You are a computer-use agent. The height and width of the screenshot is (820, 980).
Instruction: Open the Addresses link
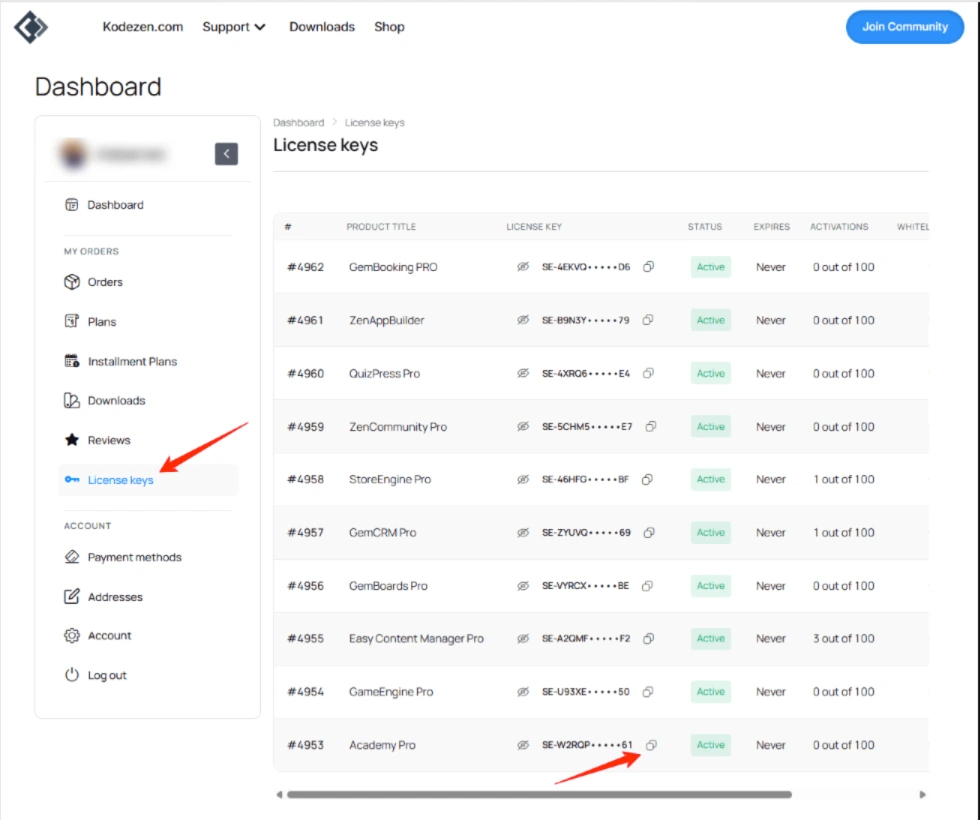(148, 596)
